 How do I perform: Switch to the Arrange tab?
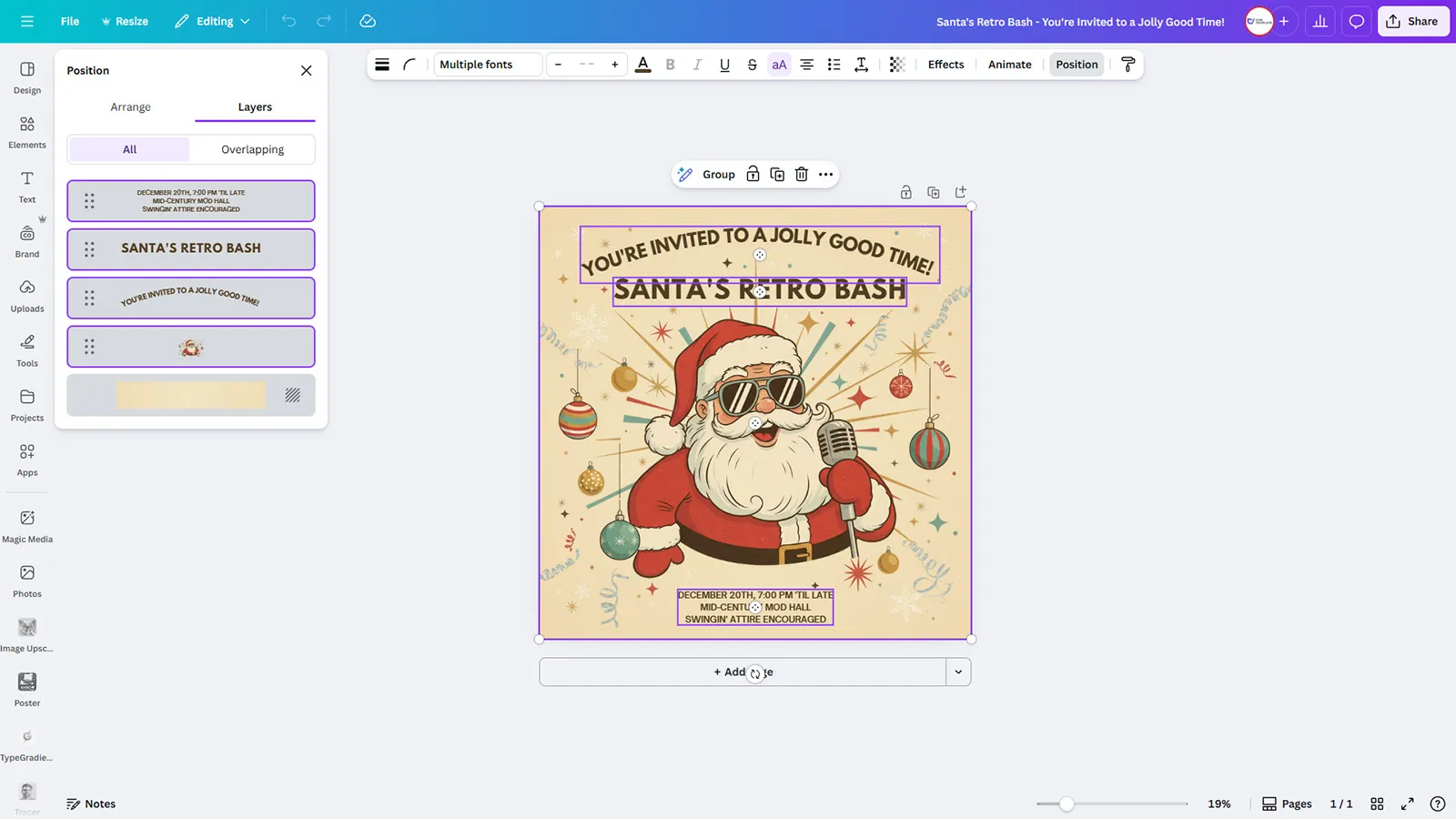[130, 107]
